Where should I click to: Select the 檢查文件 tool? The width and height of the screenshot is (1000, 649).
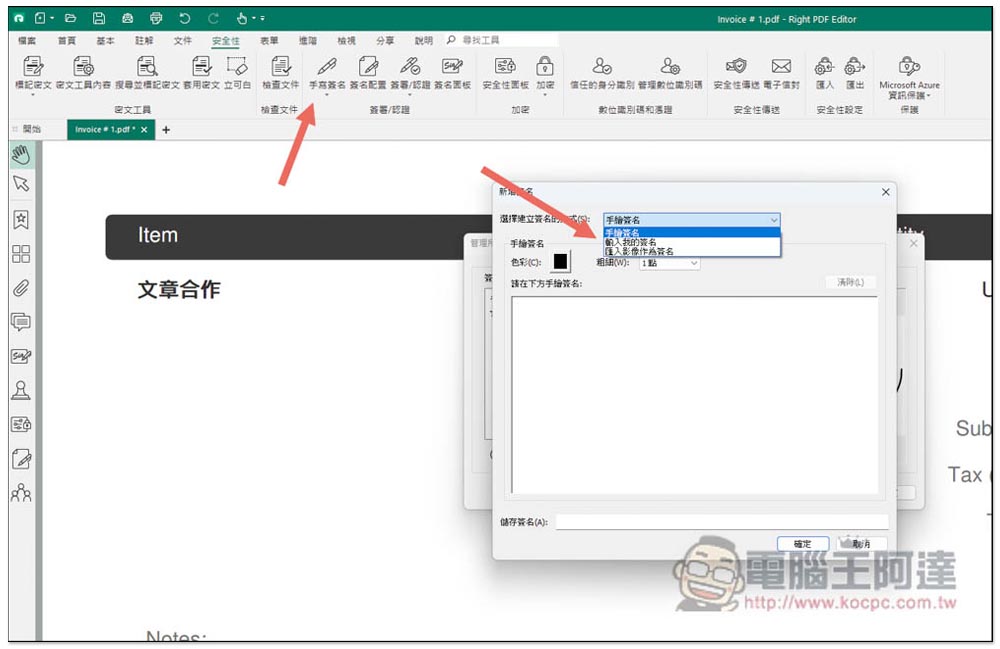280,68
